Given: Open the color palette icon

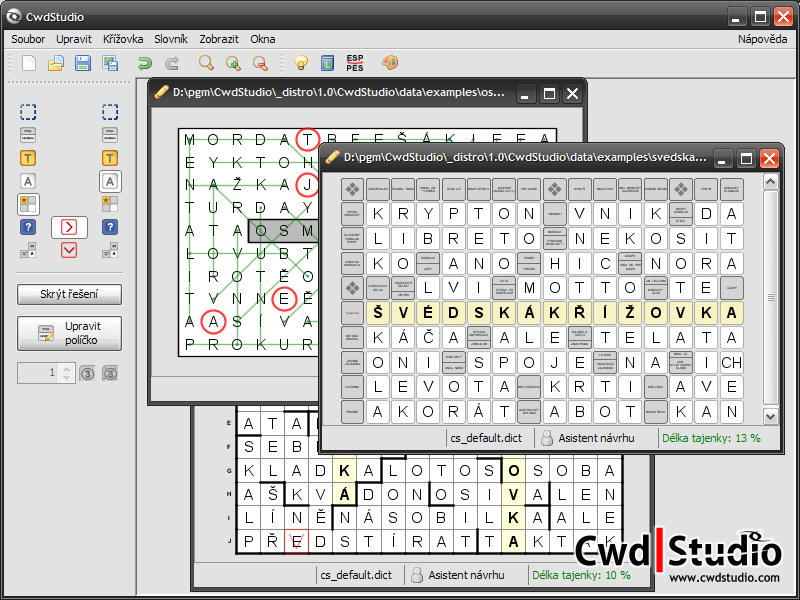Looking at the screenshot, I should (x=390, y=63).
